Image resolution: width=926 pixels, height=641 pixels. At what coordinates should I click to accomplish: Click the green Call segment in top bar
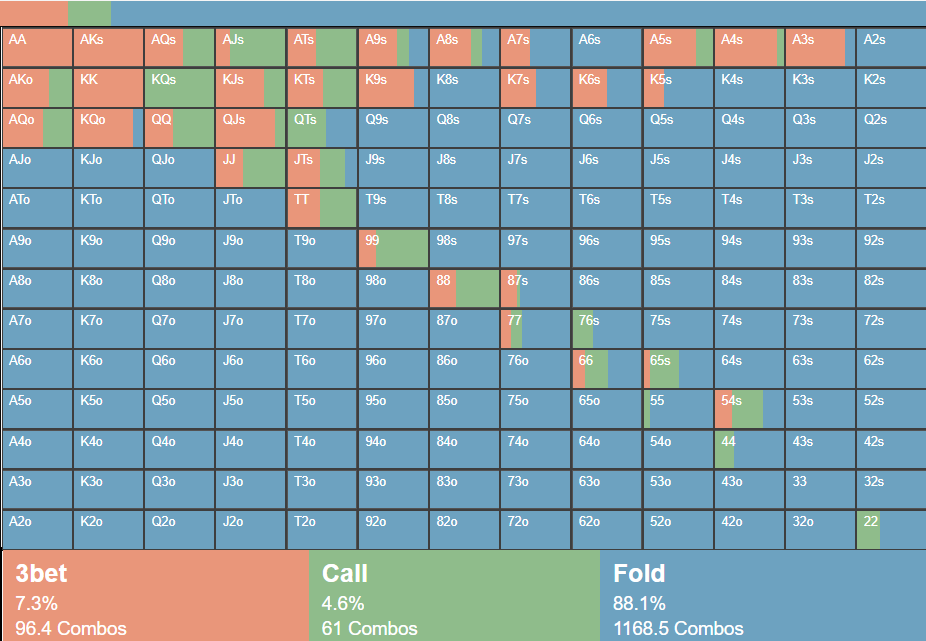(x=90, y=13)
